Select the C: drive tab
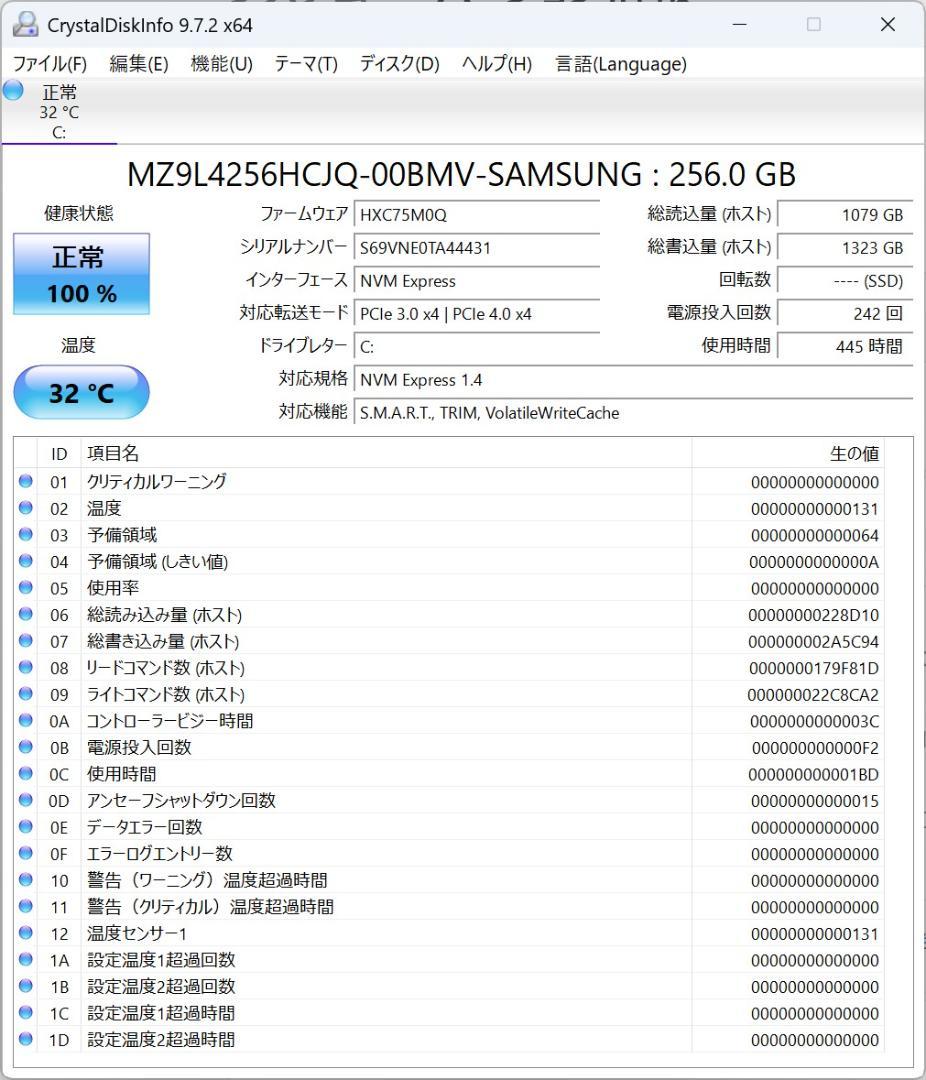This screenshot has width=926, height=1080. 60,110
